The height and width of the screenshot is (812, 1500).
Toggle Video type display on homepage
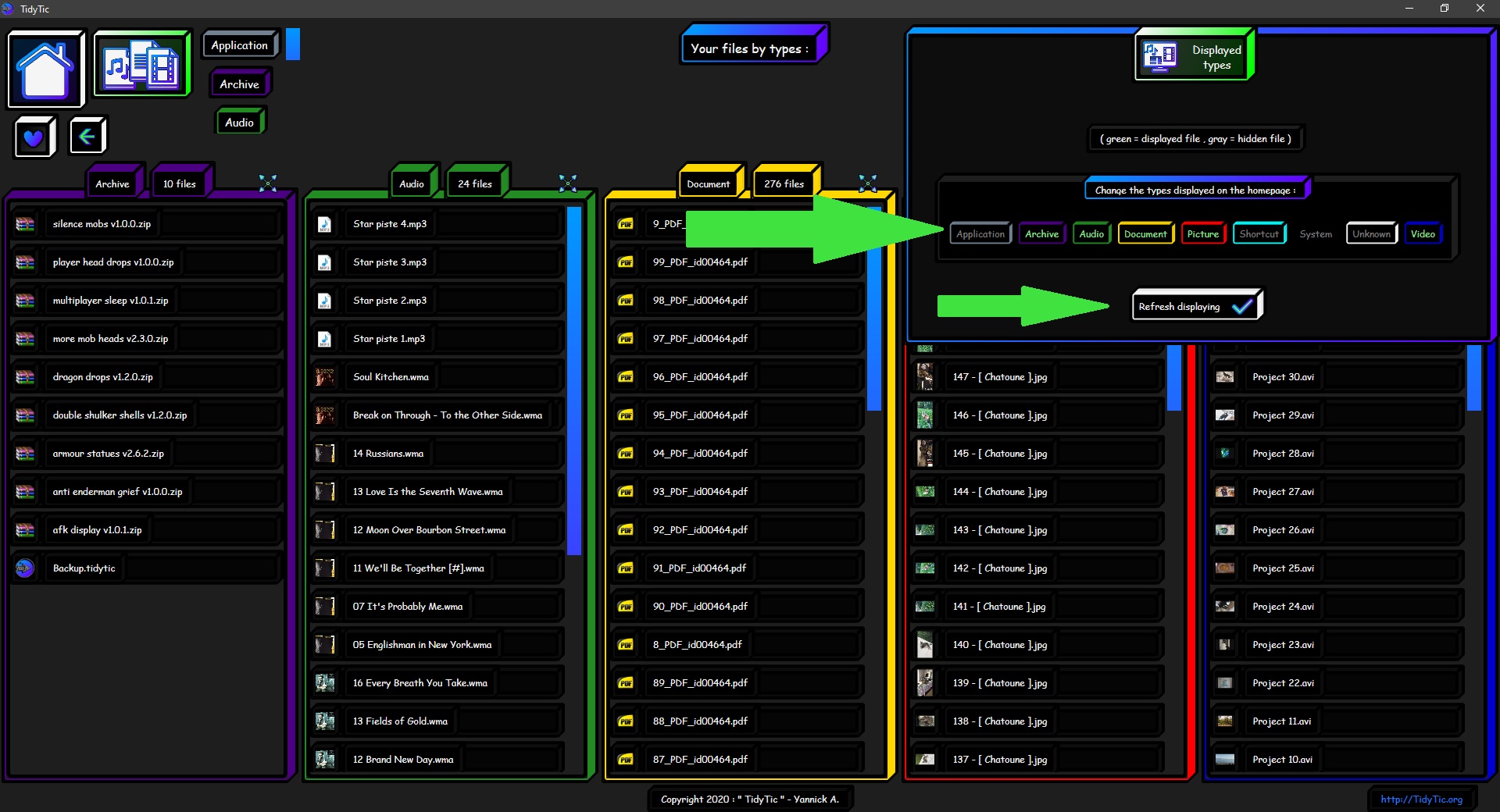1423,234
